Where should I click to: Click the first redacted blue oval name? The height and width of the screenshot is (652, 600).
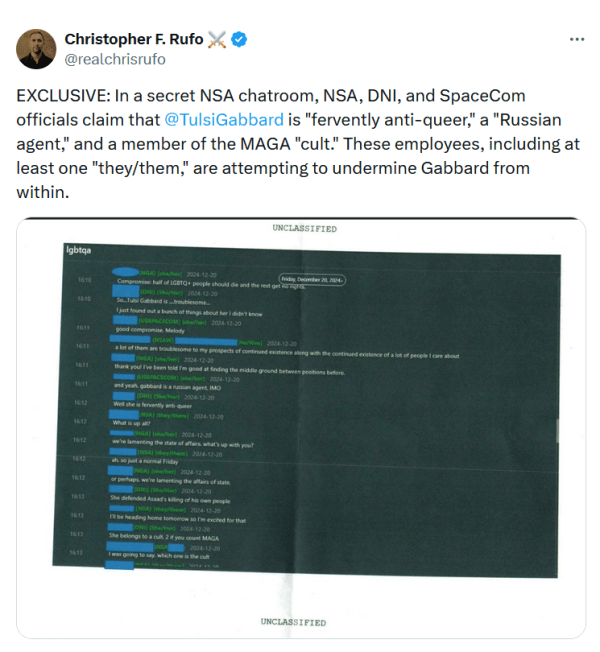pos(125,272)
